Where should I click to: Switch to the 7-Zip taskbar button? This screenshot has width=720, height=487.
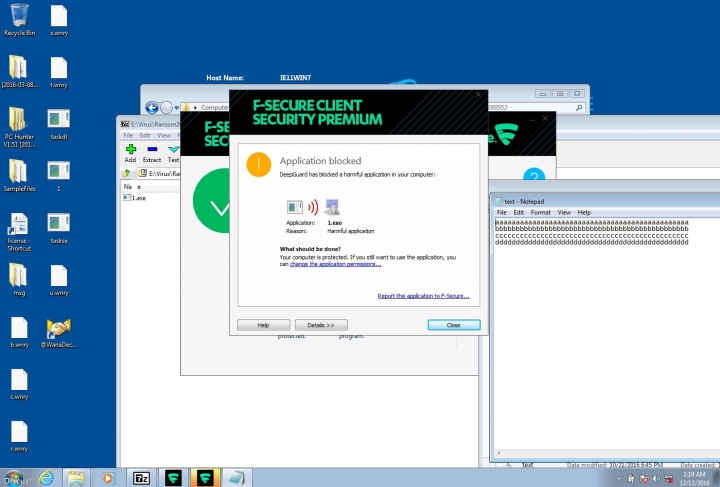(141, 478)
